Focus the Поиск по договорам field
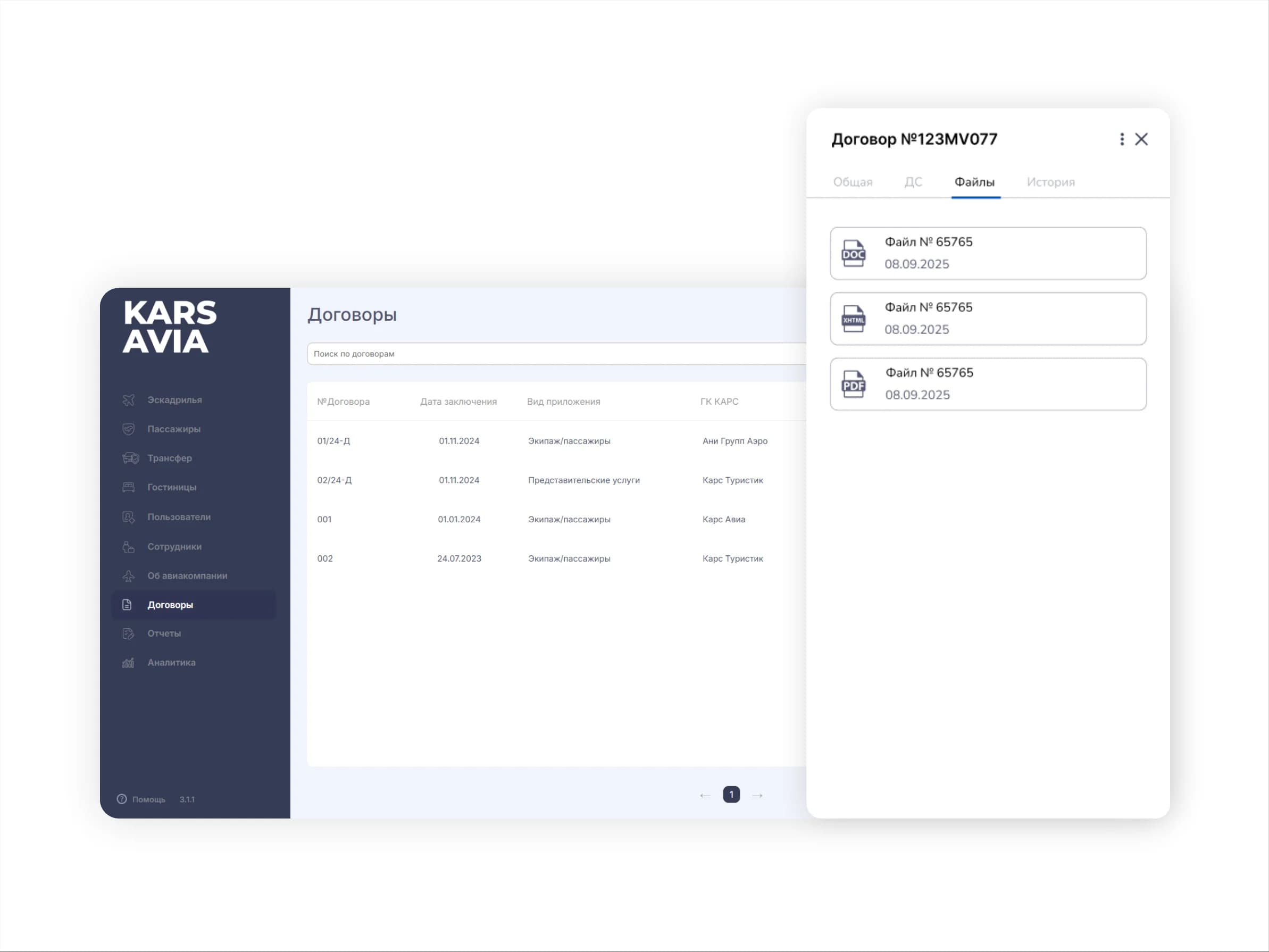Viewport: 1269px width, 952px height. click(556, 354)
